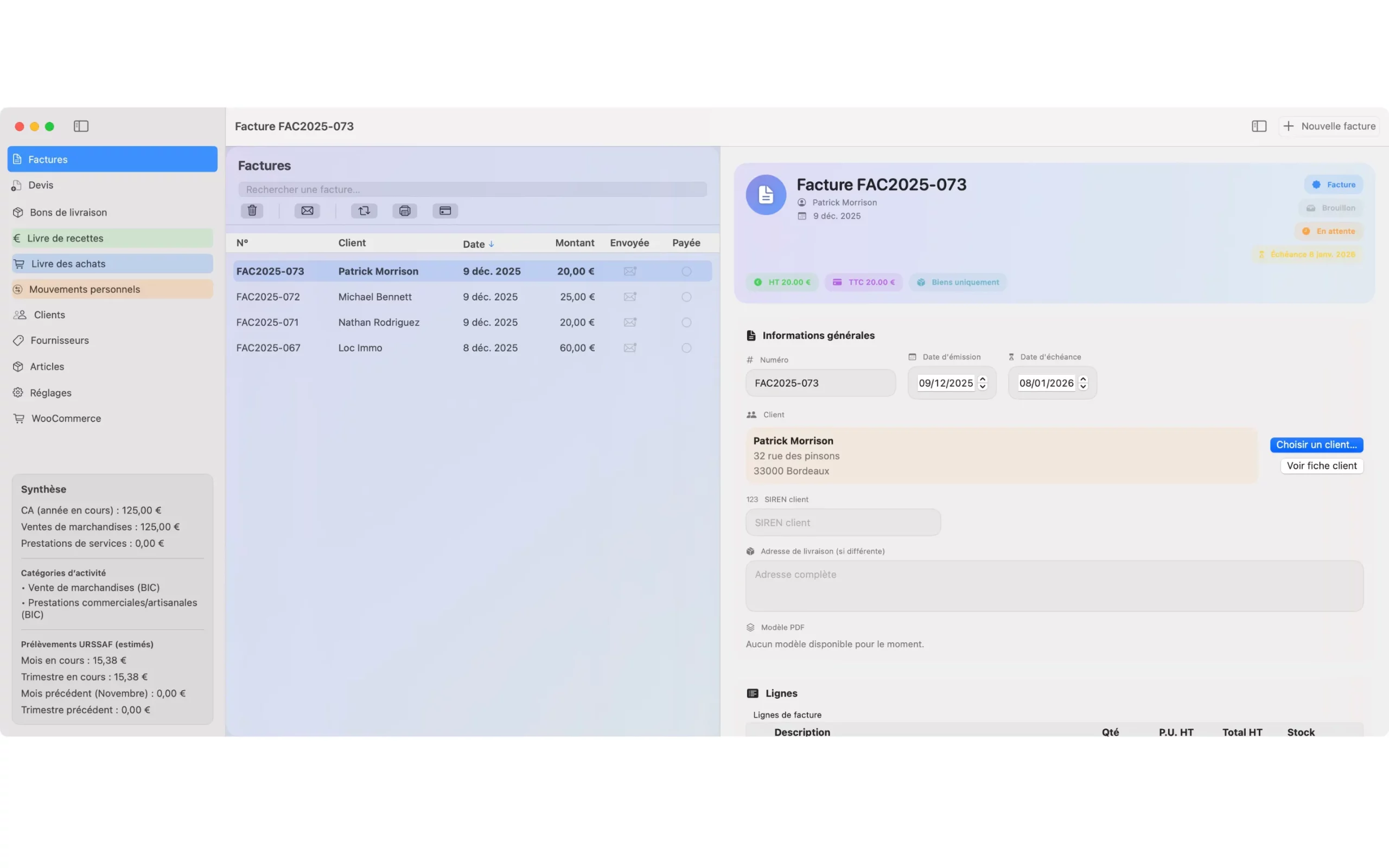Open the Factures section

point(48,159)
